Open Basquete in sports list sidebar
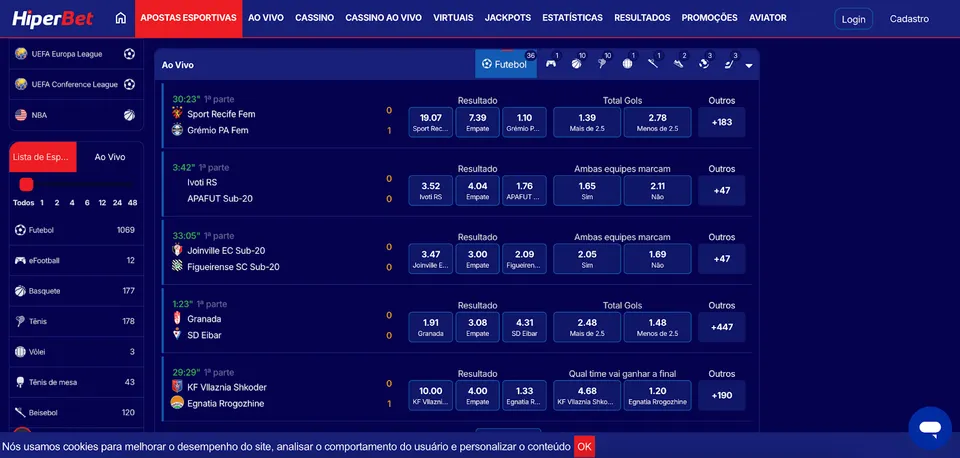Screen dimensions: 960x458 coord(76,291)
